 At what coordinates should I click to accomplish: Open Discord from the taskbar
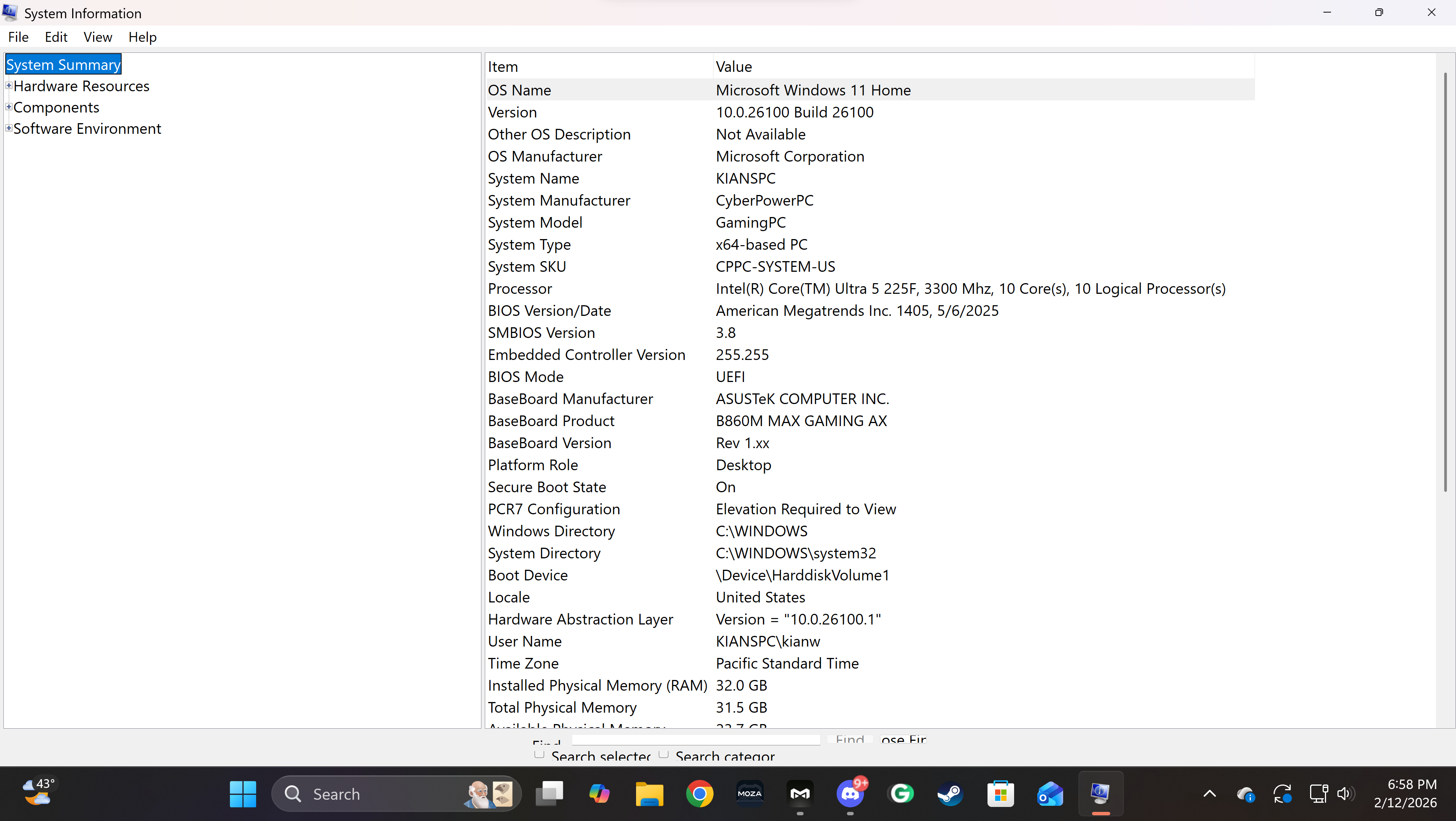(x=851, y=794)
